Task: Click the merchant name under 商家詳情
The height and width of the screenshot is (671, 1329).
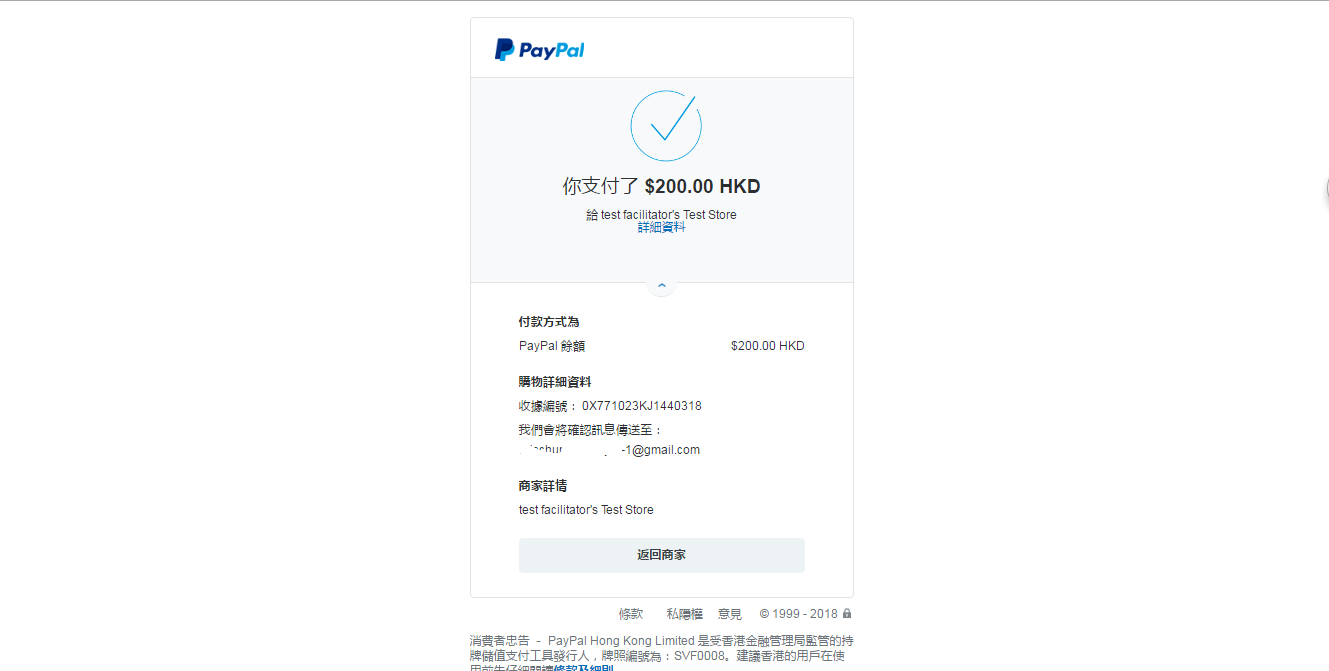Action: pyautogui.click(x=586, y=510)
